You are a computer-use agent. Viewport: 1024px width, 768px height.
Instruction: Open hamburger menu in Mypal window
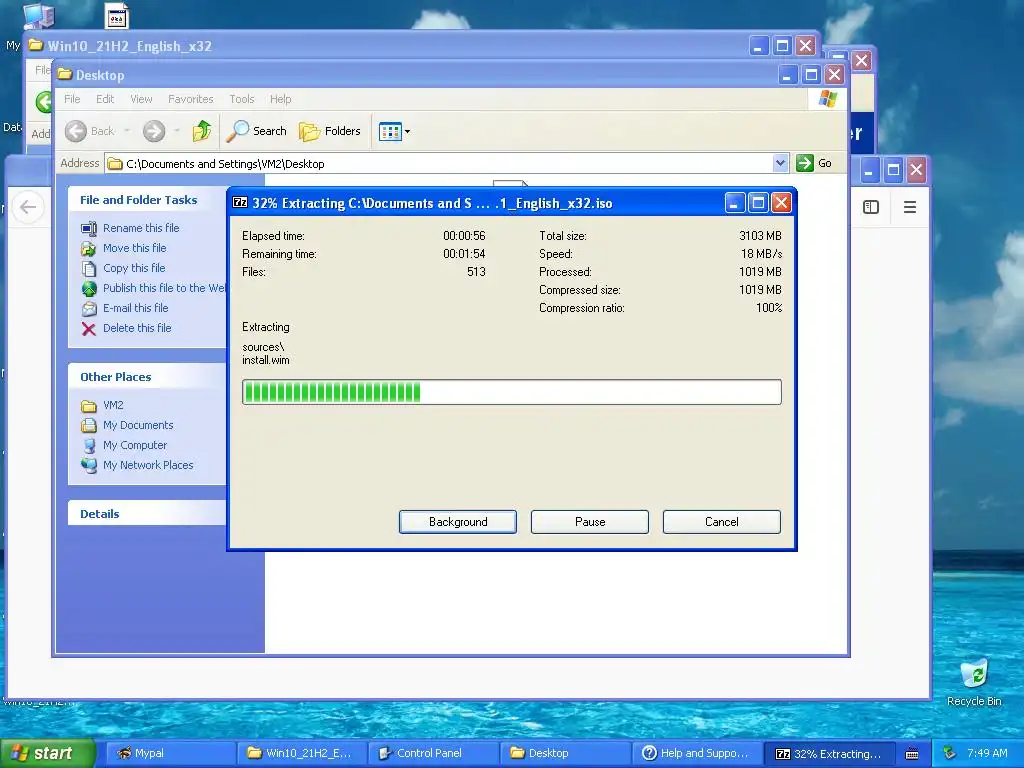point(910,207)
